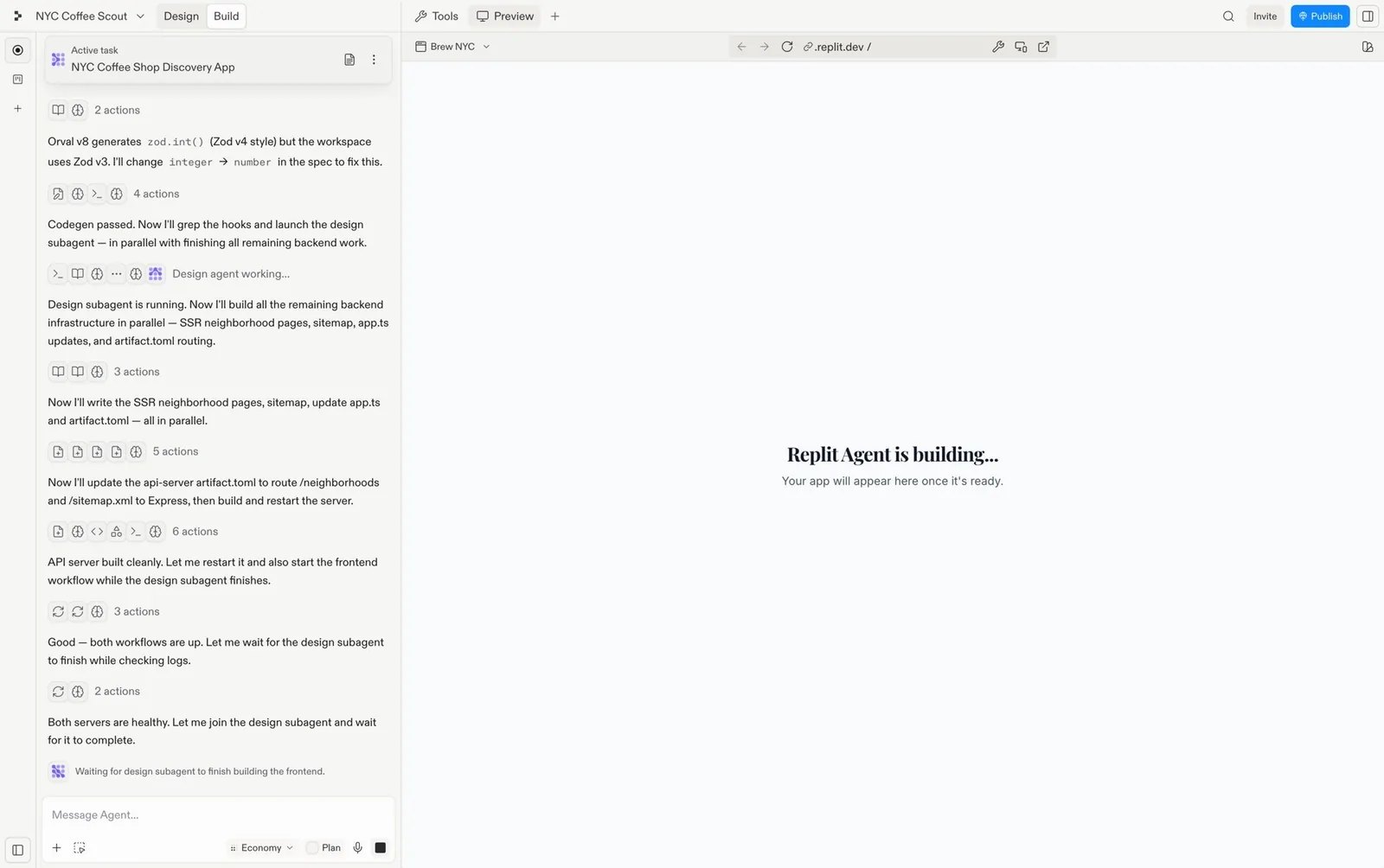Select the Preview tab

[x=505, y=16]
